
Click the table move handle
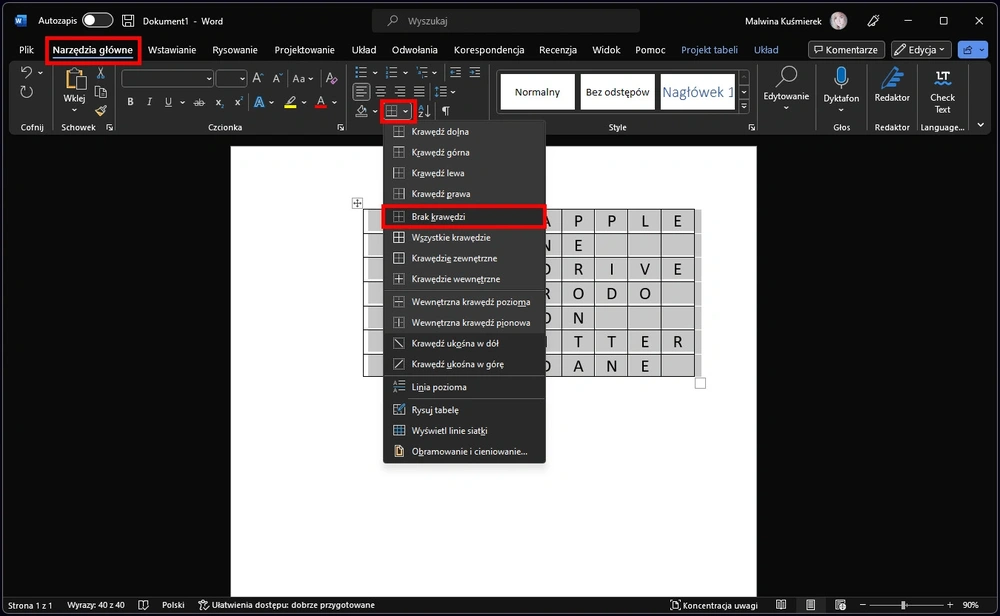coord(357,203)
